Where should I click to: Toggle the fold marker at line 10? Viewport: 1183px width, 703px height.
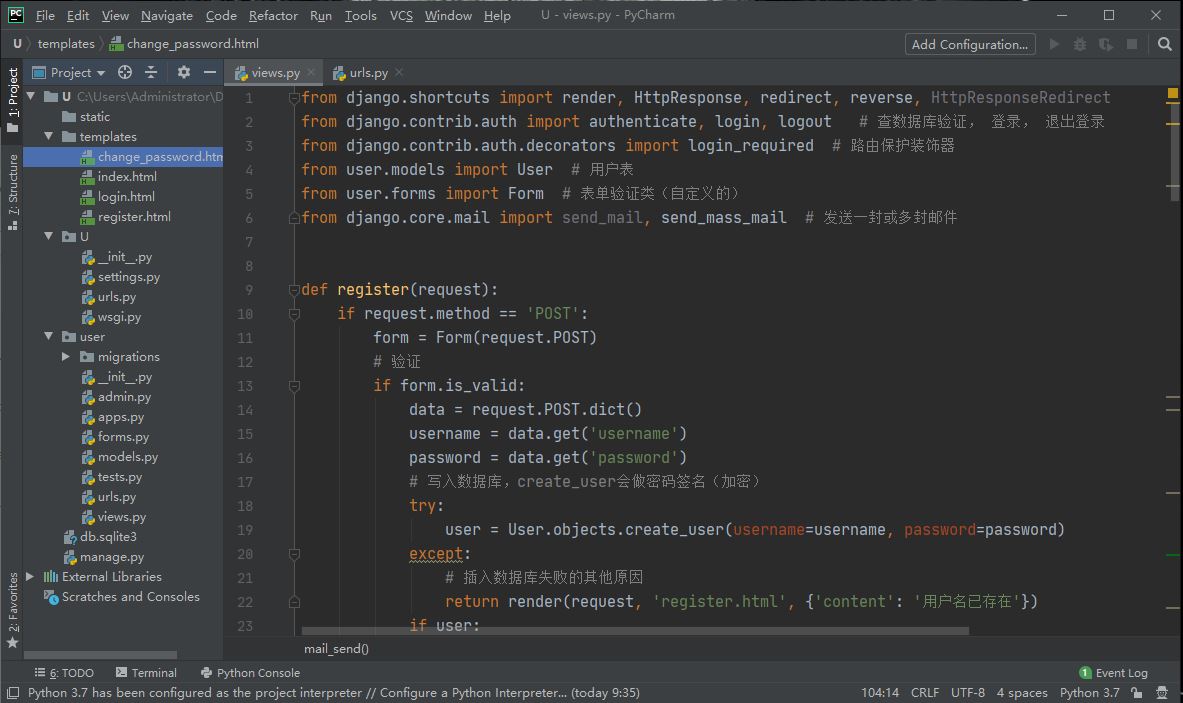click(294, 314)
